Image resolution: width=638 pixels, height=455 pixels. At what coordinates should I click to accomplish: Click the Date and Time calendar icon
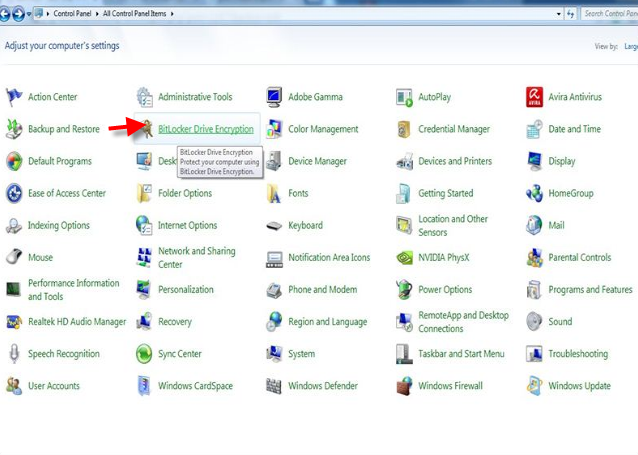534,129
